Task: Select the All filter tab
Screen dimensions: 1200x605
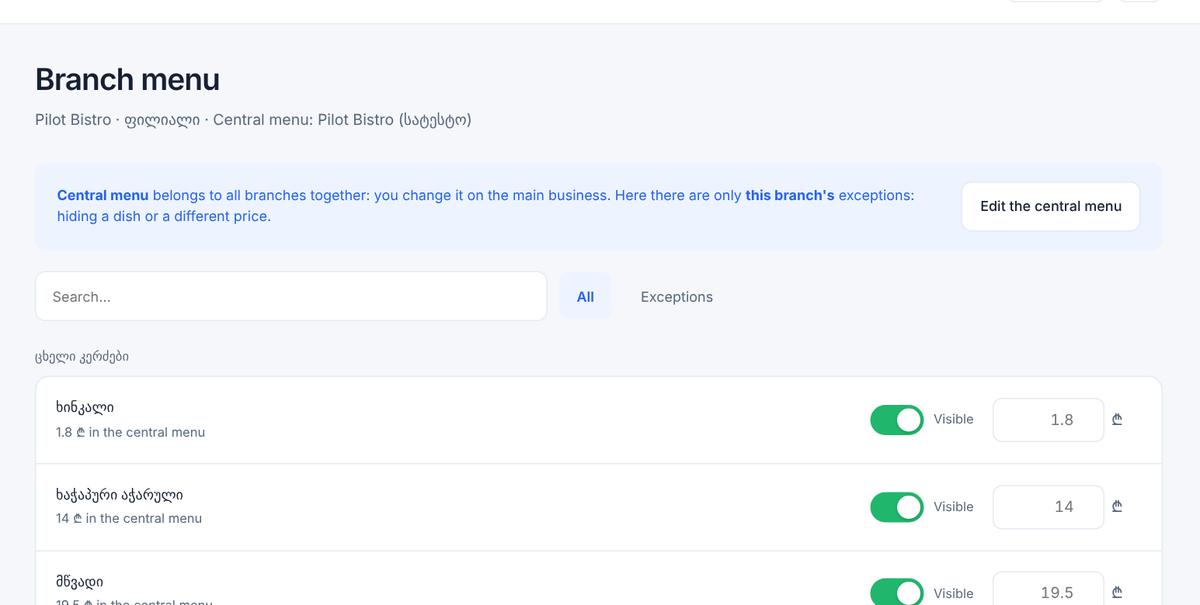Action: [x=585, y=296]
